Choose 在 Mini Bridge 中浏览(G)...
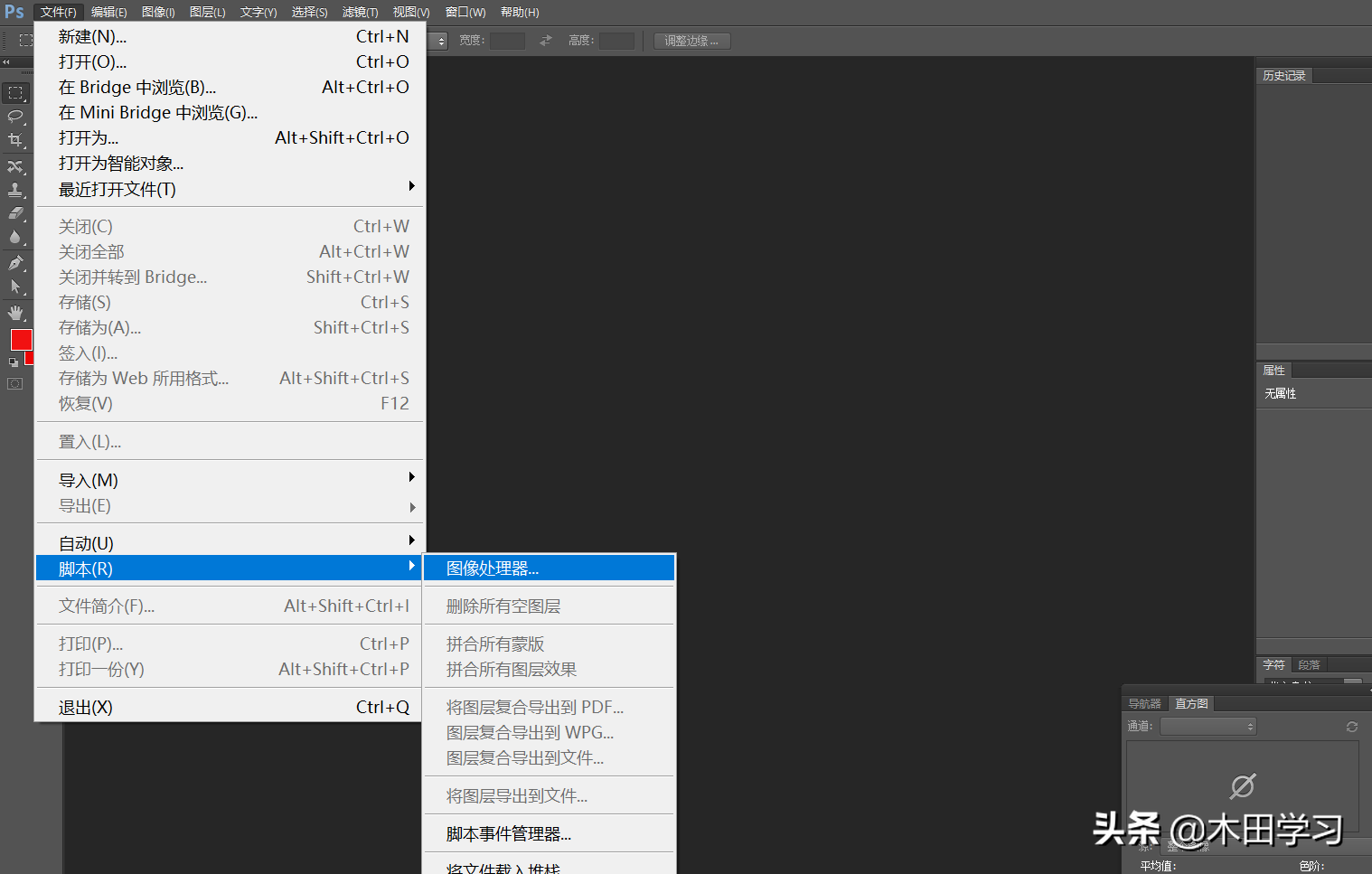 point(230,112)
